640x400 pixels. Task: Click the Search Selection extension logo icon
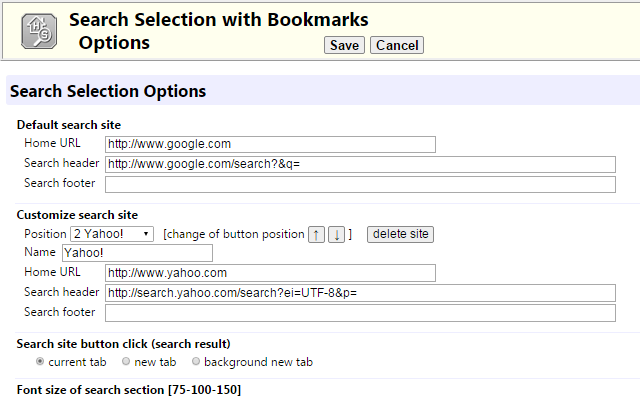point(39,31)
